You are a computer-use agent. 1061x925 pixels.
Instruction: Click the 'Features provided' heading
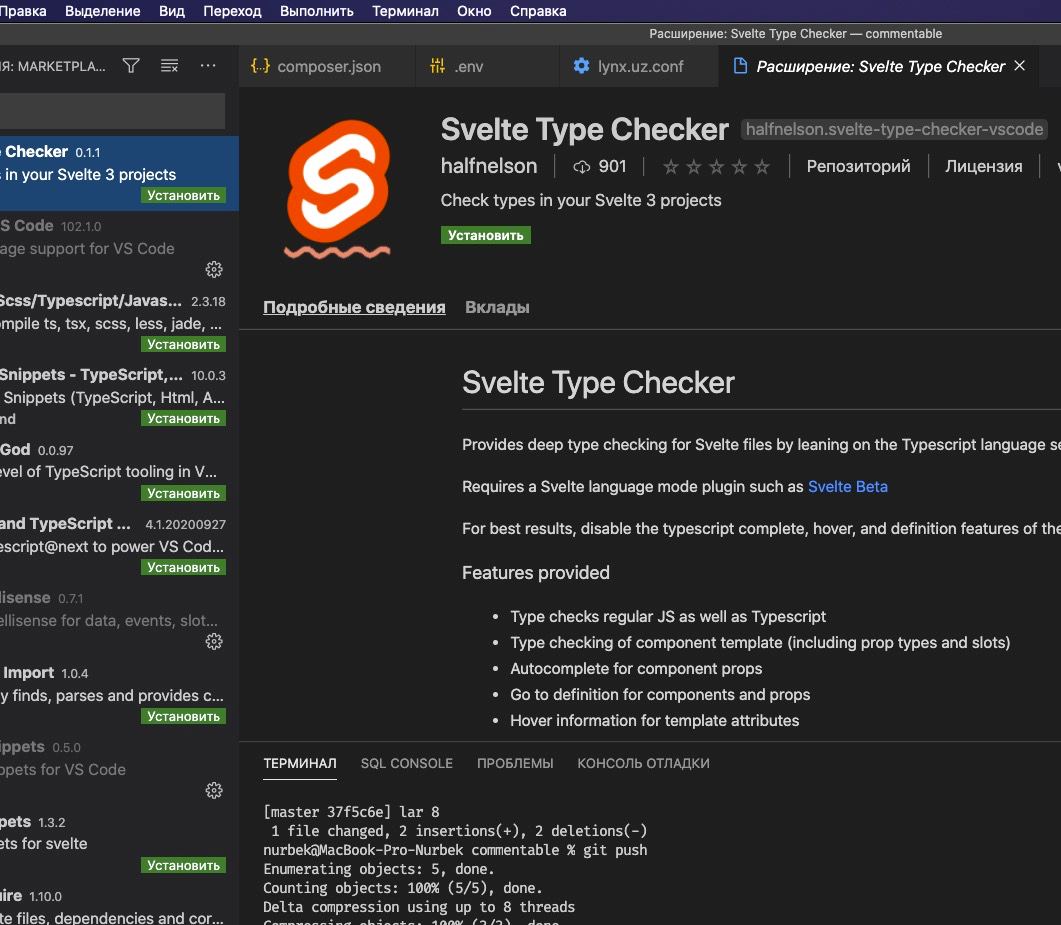[x=536, y=573]
